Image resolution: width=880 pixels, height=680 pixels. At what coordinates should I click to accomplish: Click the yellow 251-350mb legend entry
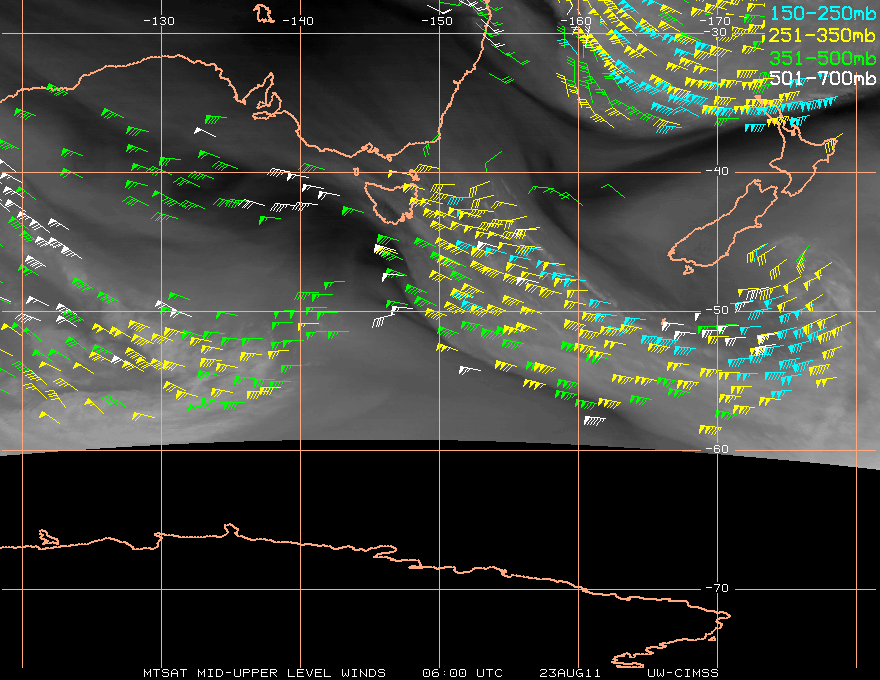pyautogui.click(x=822, y=35)
